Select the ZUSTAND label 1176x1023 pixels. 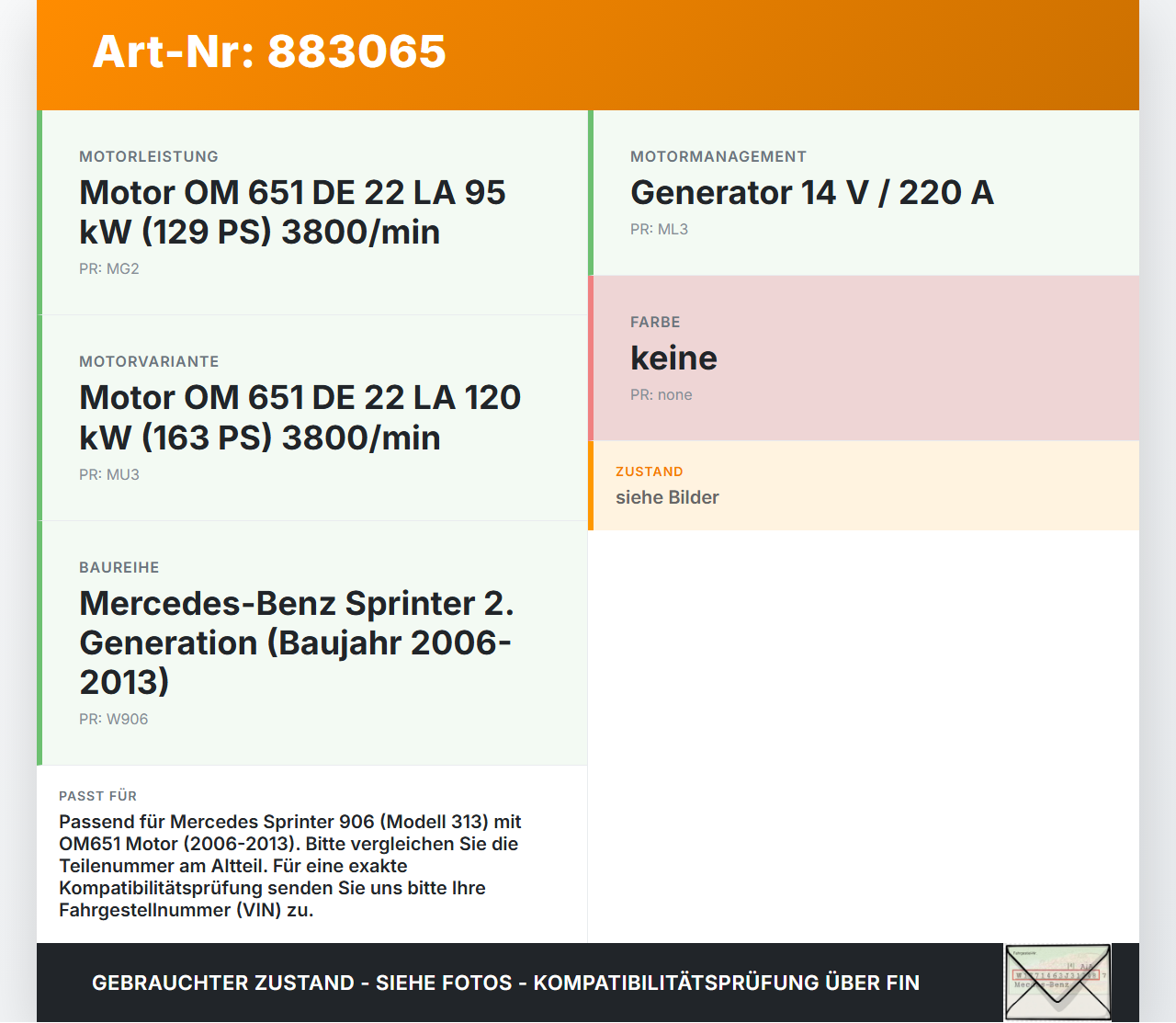(x=650, y=472)
